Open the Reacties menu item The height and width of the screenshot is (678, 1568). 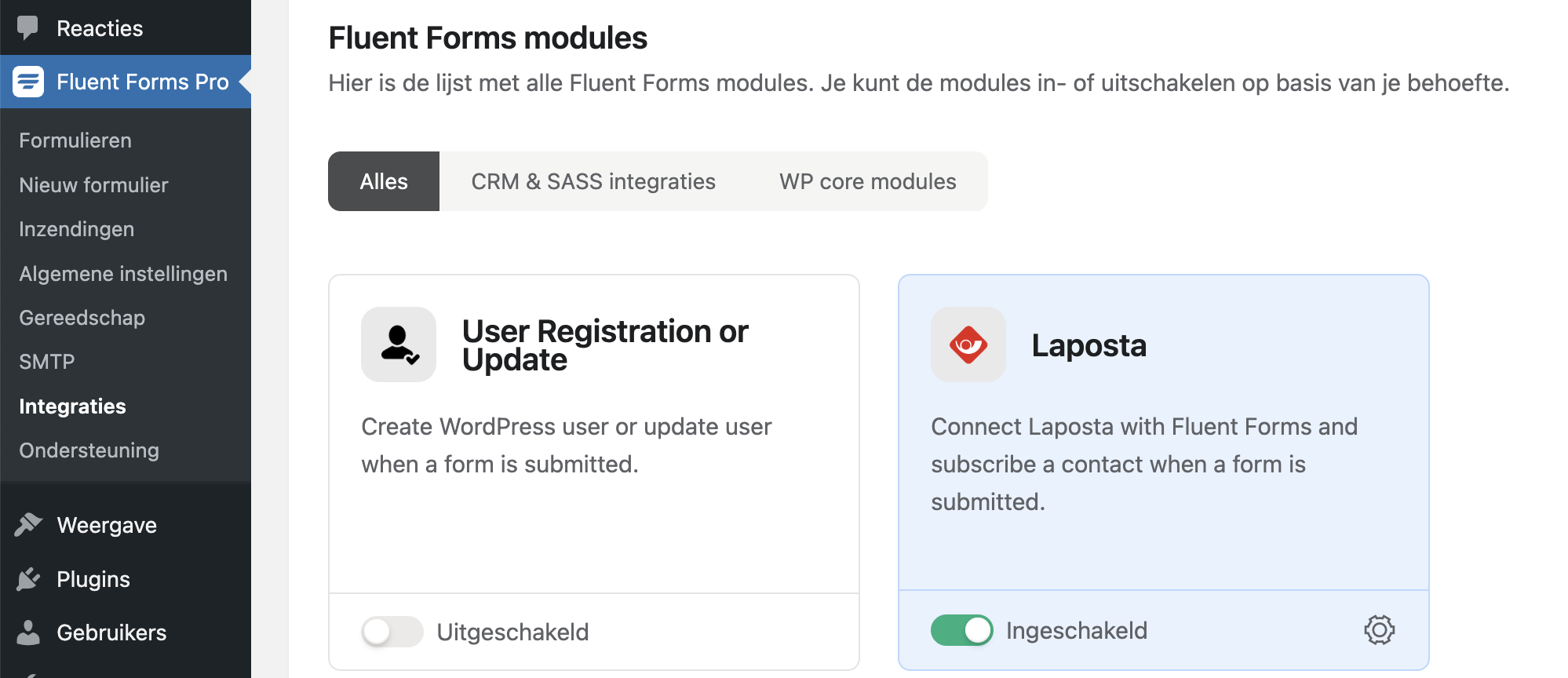(x=126, y=28)
